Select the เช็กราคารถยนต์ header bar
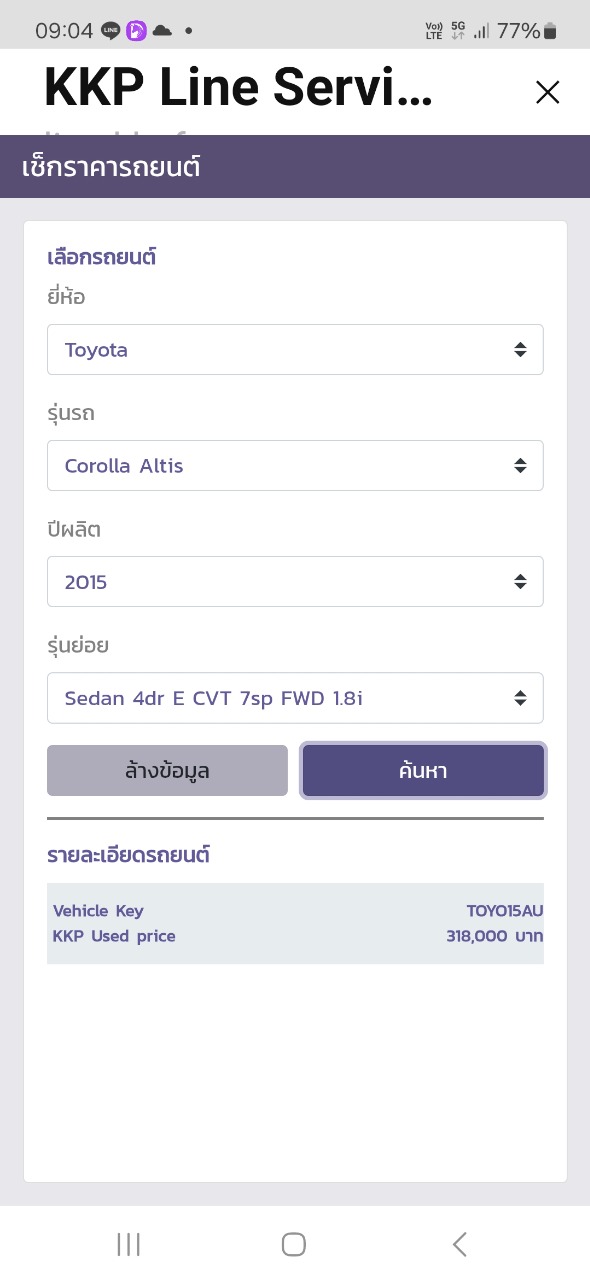 (295, 167)
